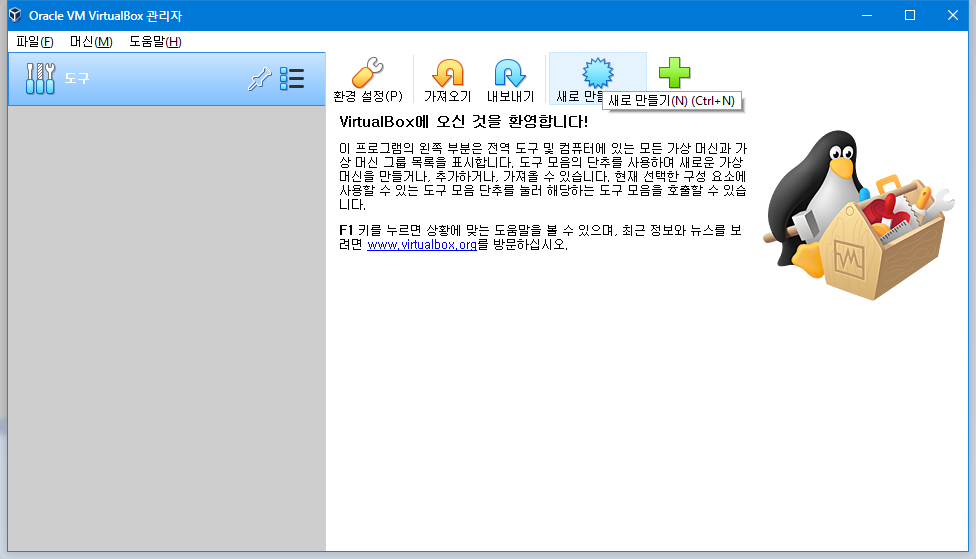
Task: Minimize the VirtualBox Manager window
Action: (x=867, y=15)
